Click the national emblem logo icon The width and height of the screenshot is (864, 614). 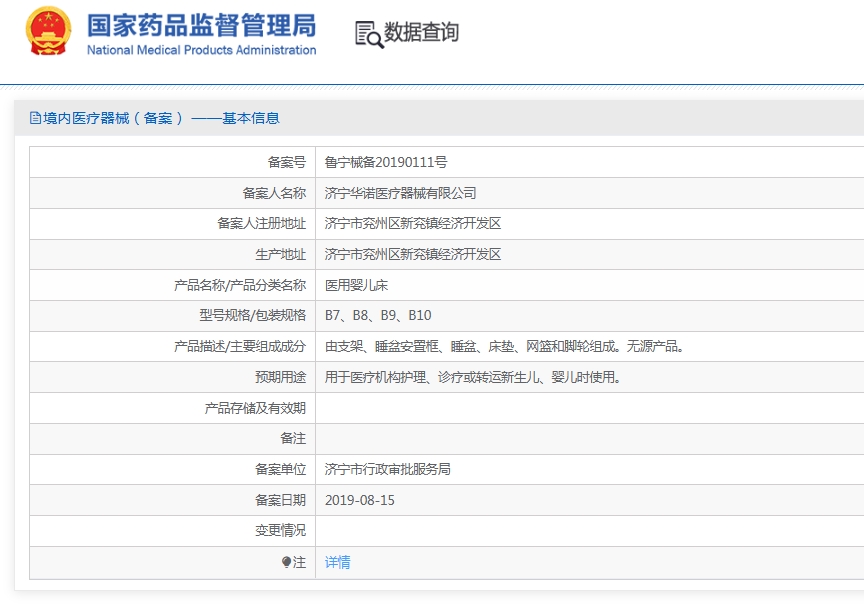(48, 31)
